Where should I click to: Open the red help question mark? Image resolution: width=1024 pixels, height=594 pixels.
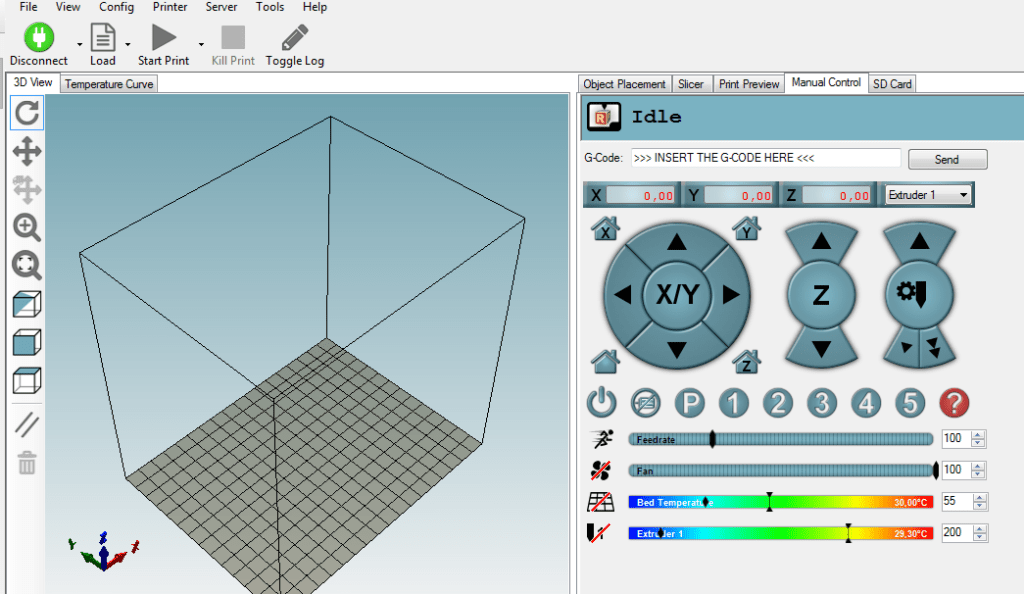point(954,403)
